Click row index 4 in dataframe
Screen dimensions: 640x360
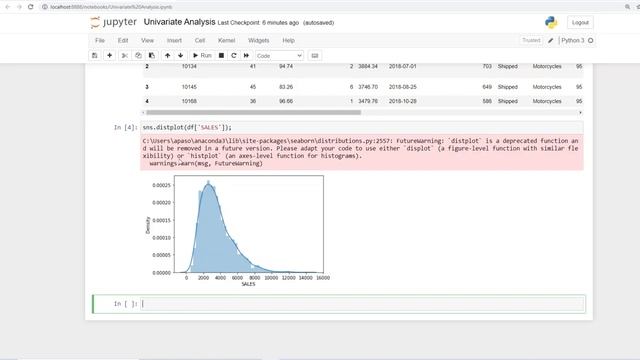tap(147, 101)
